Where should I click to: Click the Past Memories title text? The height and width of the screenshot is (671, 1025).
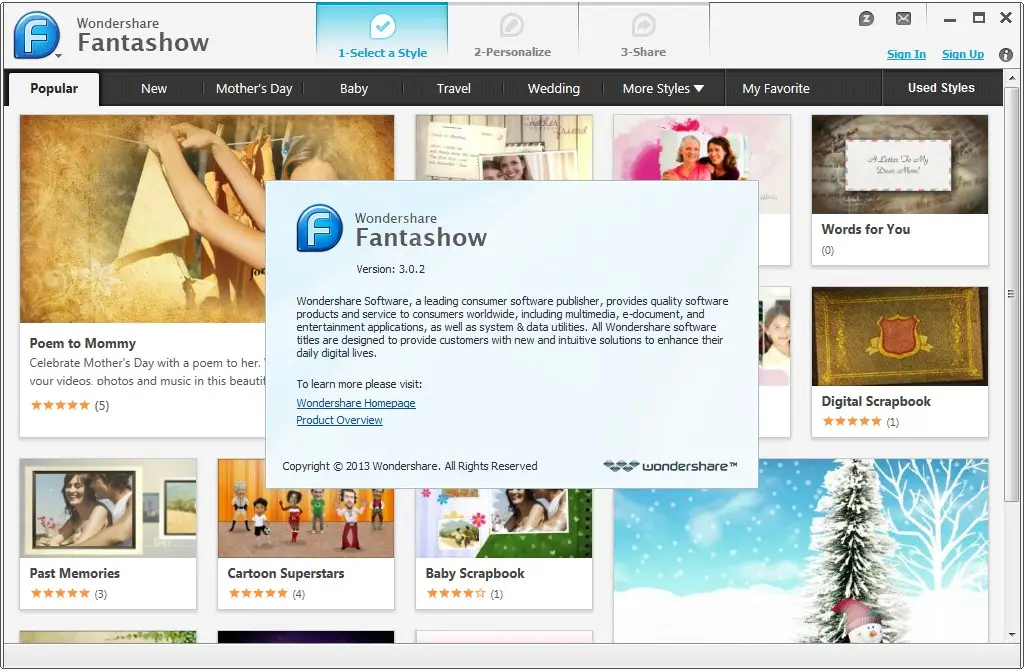(75, 574)
